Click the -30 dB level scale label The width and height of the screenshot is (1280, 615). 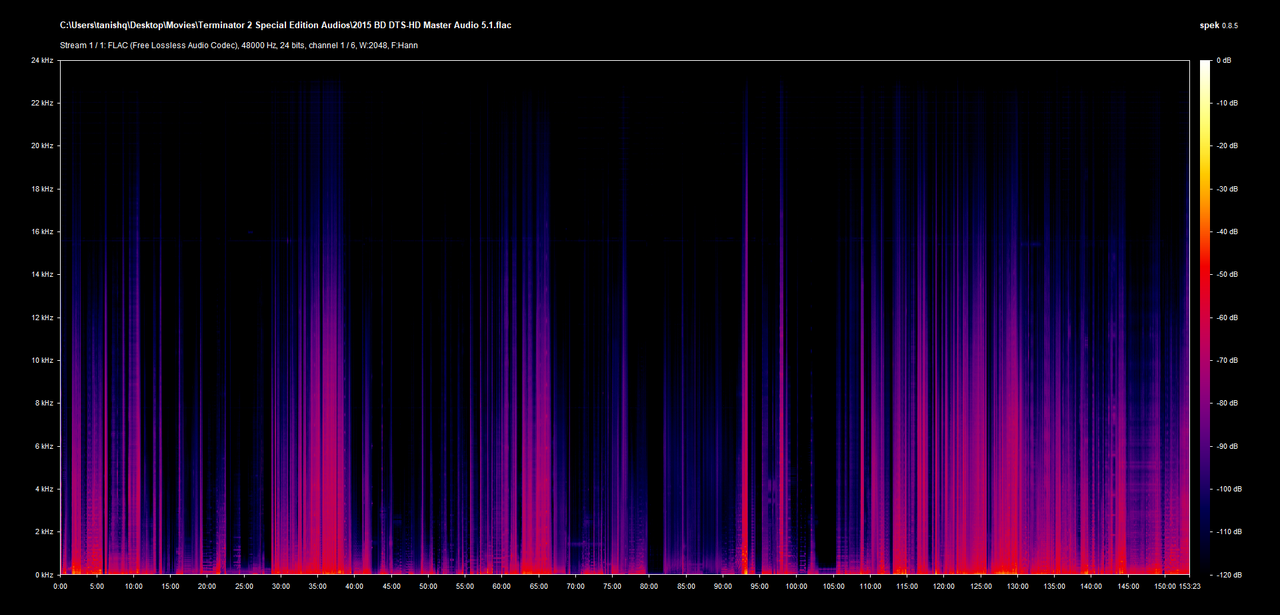1226,189
